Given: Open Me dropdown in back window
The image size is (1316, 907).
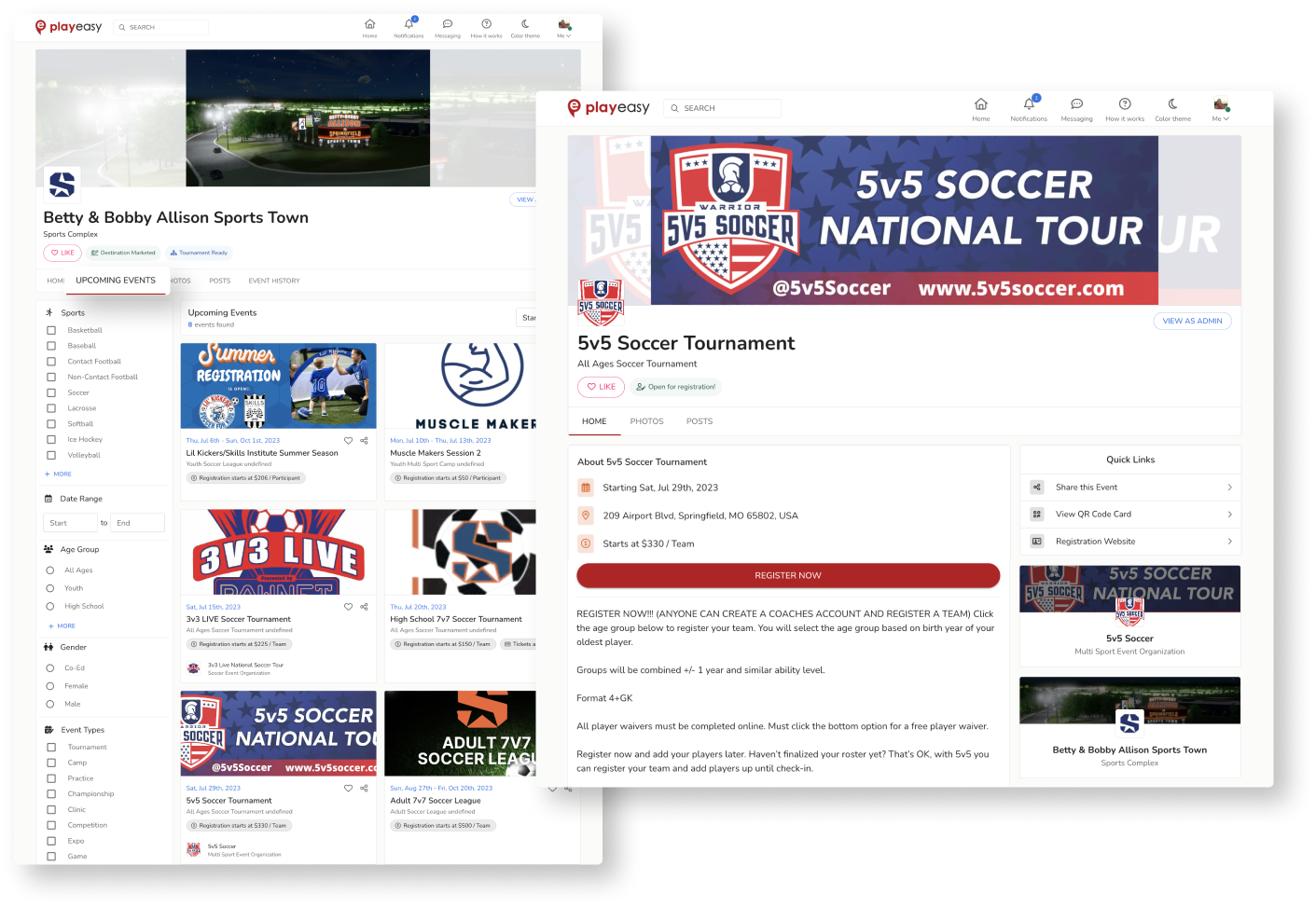Looking at the screenshot, I should click(564, 28).
